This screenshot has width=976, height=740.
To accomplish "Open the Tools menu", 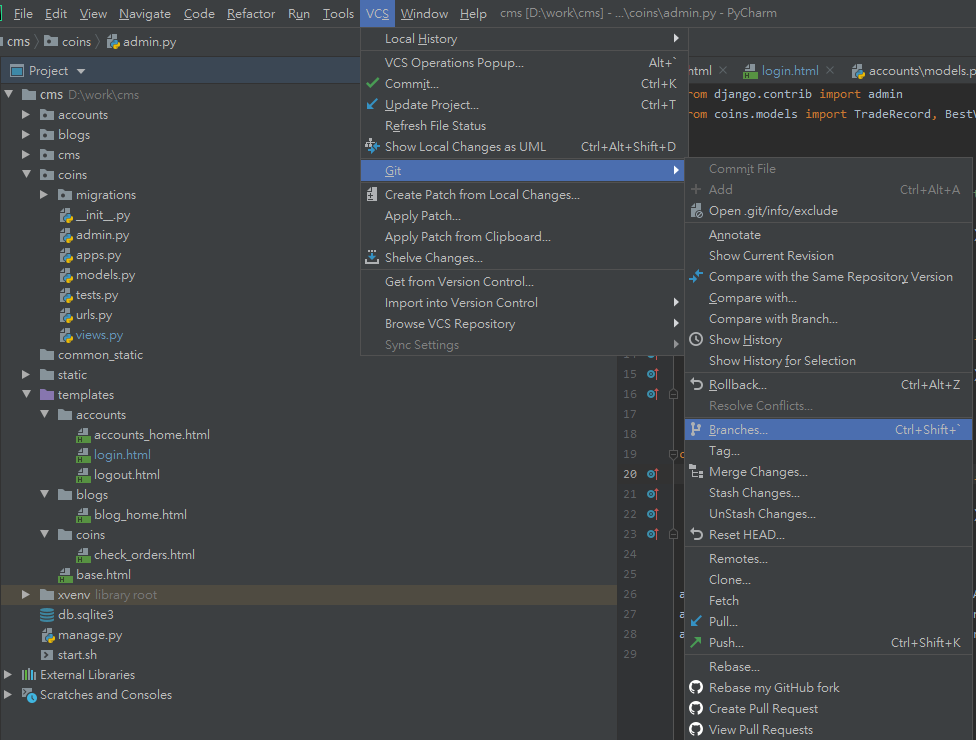I will coord(338,13).
